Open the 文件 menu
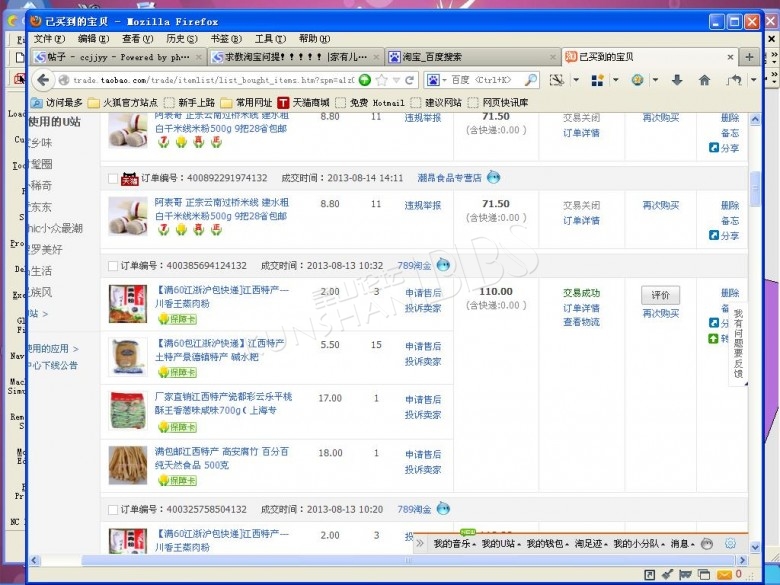This screenshot has height=585, width=780. [49, 38]
